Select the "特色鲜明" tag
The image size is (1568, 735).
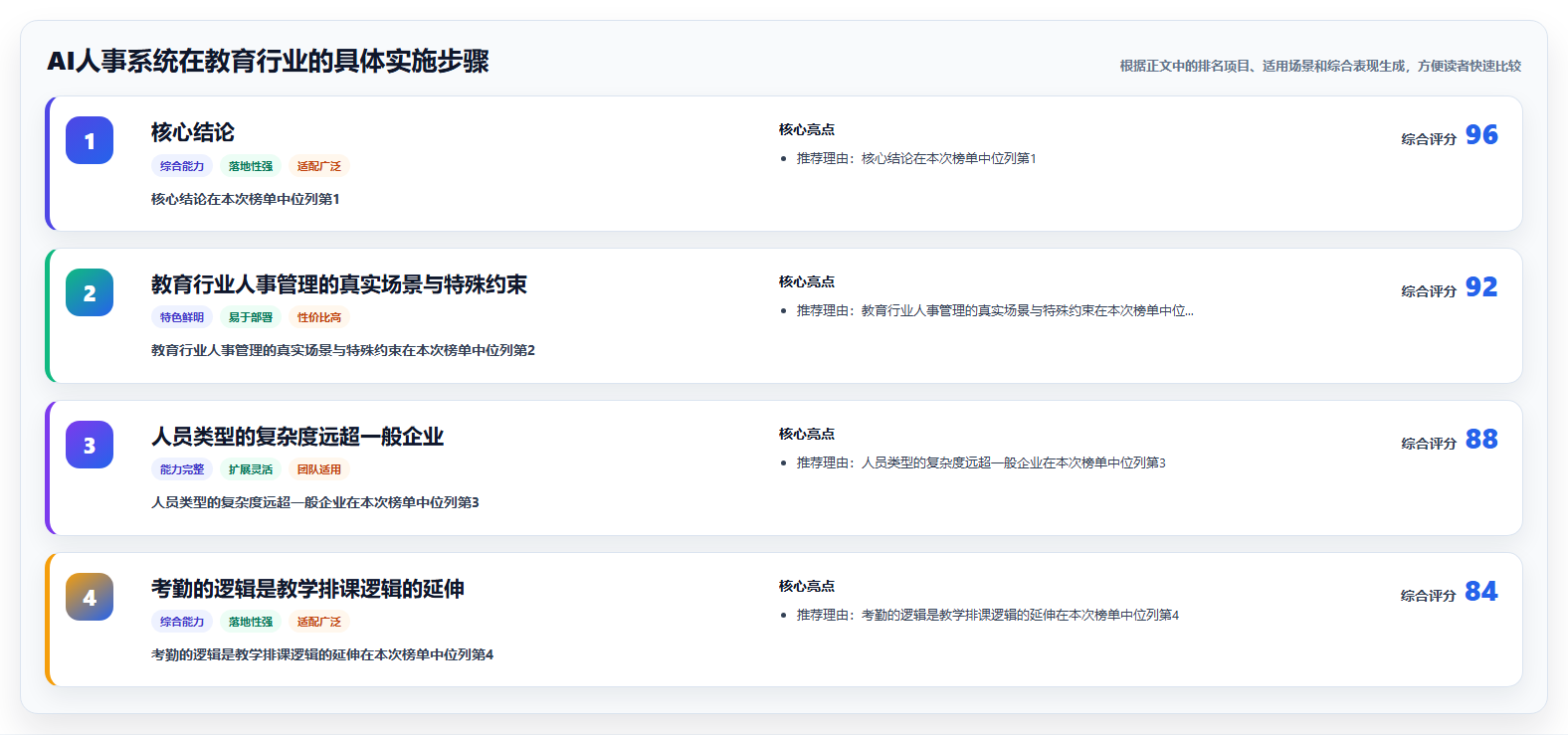pos(182,317)
